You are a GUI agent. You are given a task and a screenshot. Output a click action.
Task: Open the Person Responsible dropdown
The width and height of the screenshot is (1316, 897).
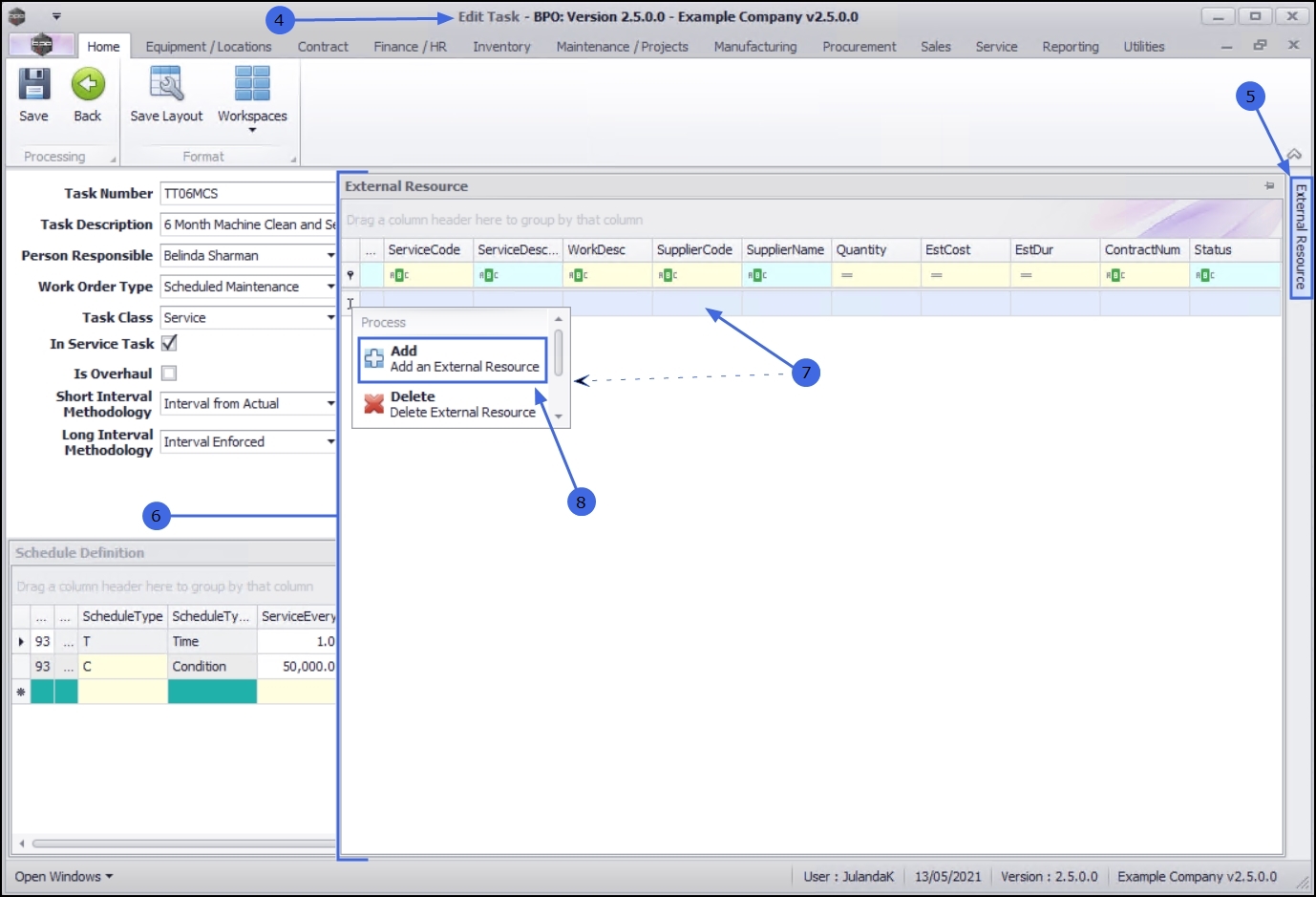click(x=330, y=256)
